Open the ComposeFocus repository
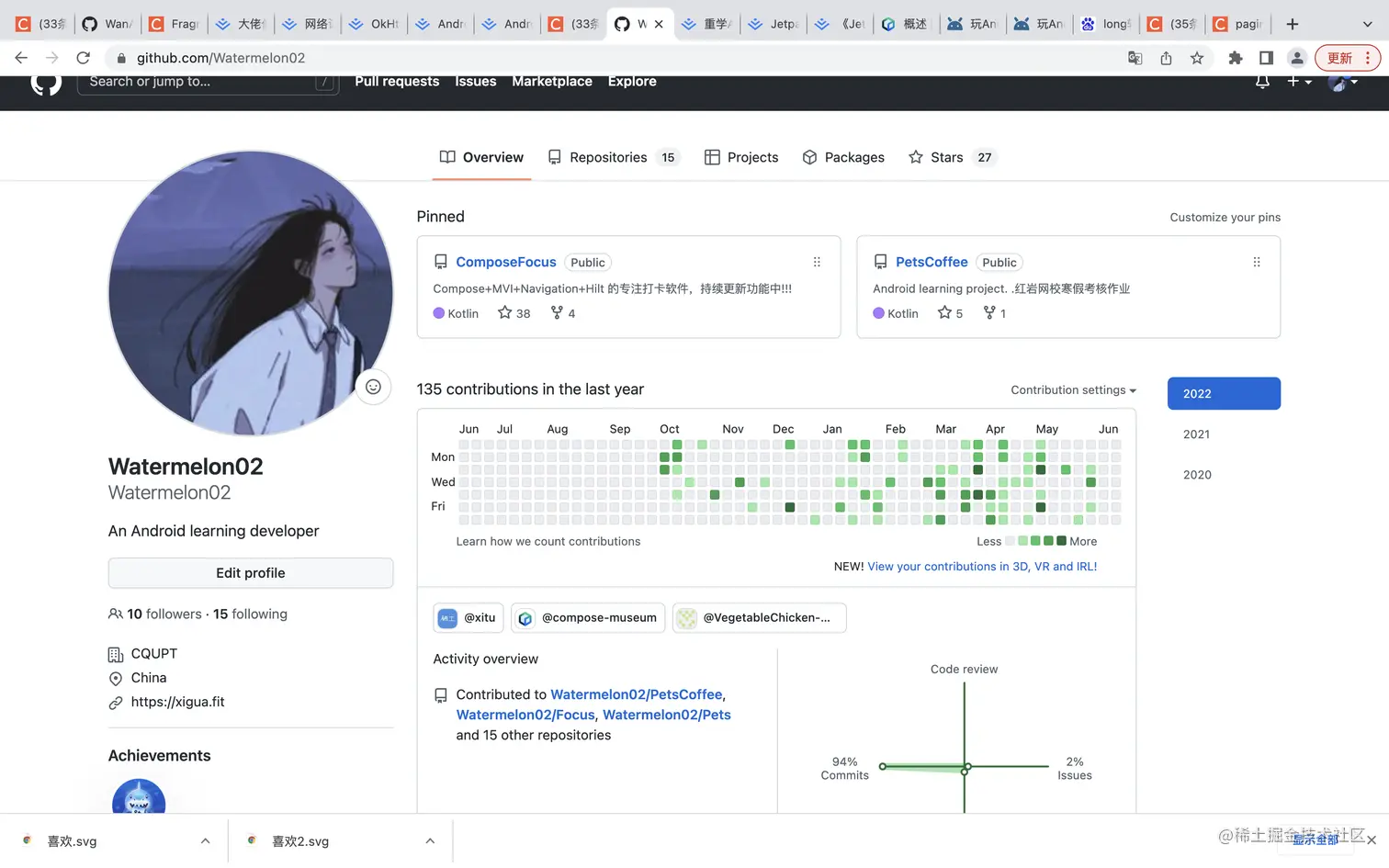Image resolution: width=1389 pixels, height=868 pixels. 506,262
